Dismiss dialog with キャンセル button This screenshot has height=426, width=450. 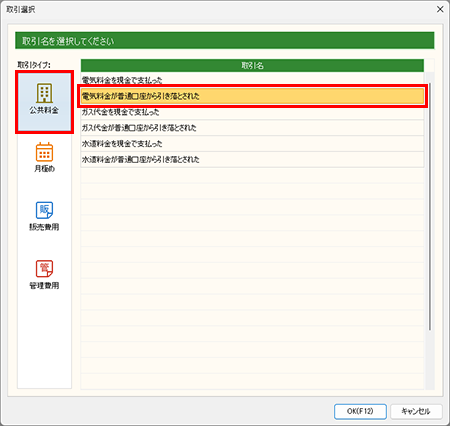tap(416, 411)
